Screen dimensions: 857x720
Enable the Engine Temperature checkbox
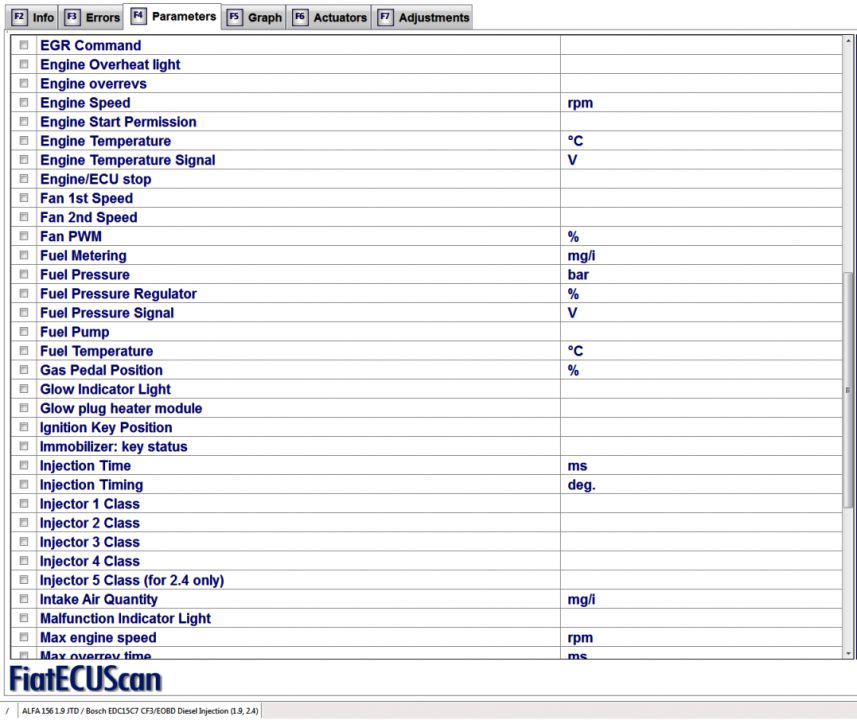coord(24,141)
